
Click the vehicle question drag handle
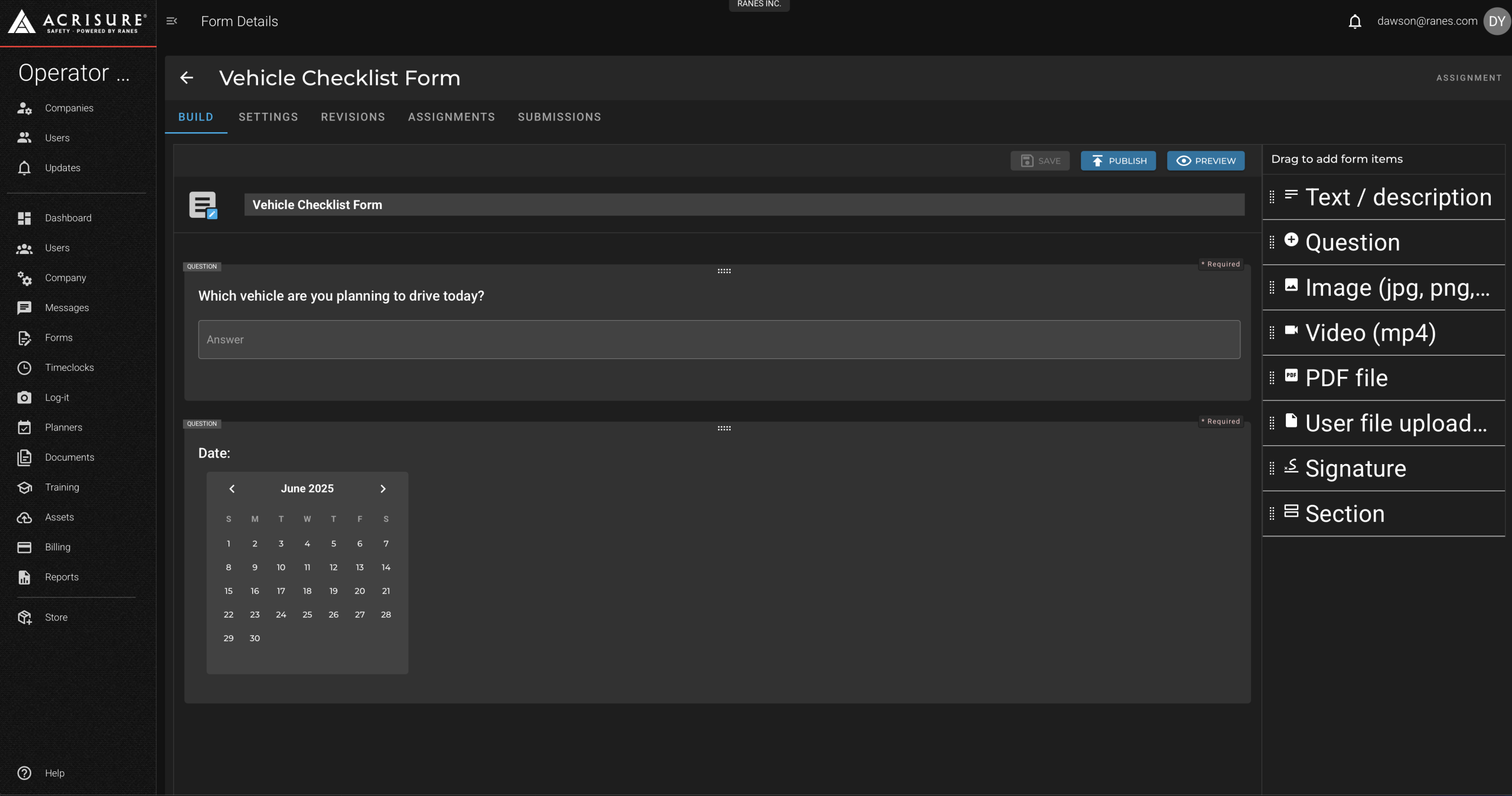pos(724,271)
